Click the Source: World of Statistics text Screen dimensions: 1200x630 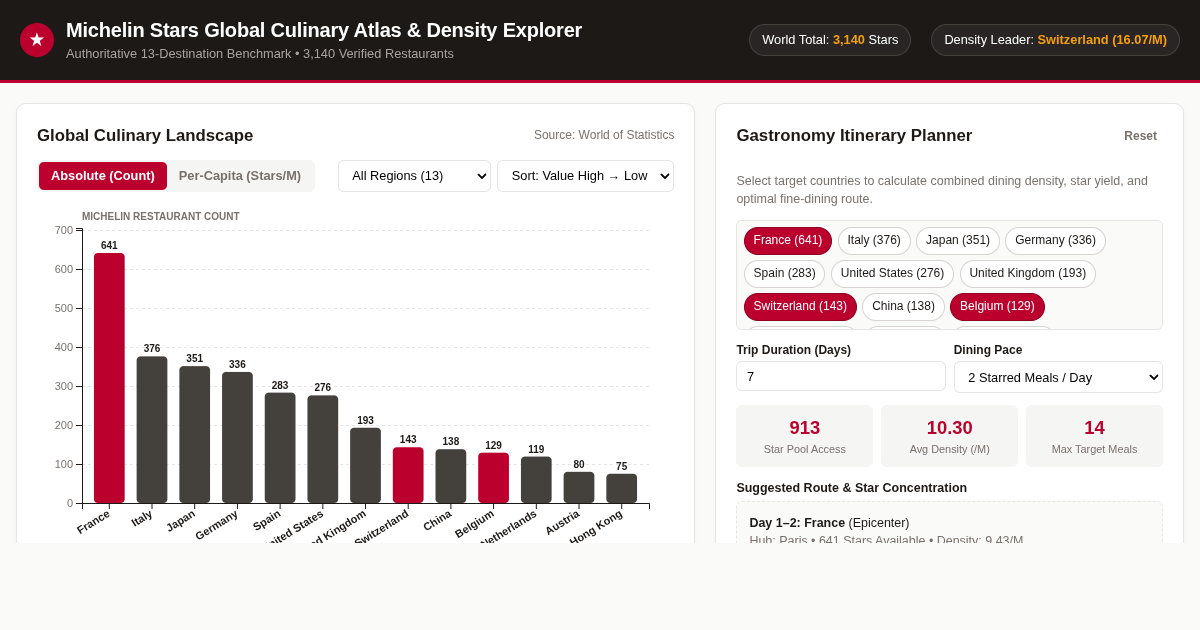point(604,135)
